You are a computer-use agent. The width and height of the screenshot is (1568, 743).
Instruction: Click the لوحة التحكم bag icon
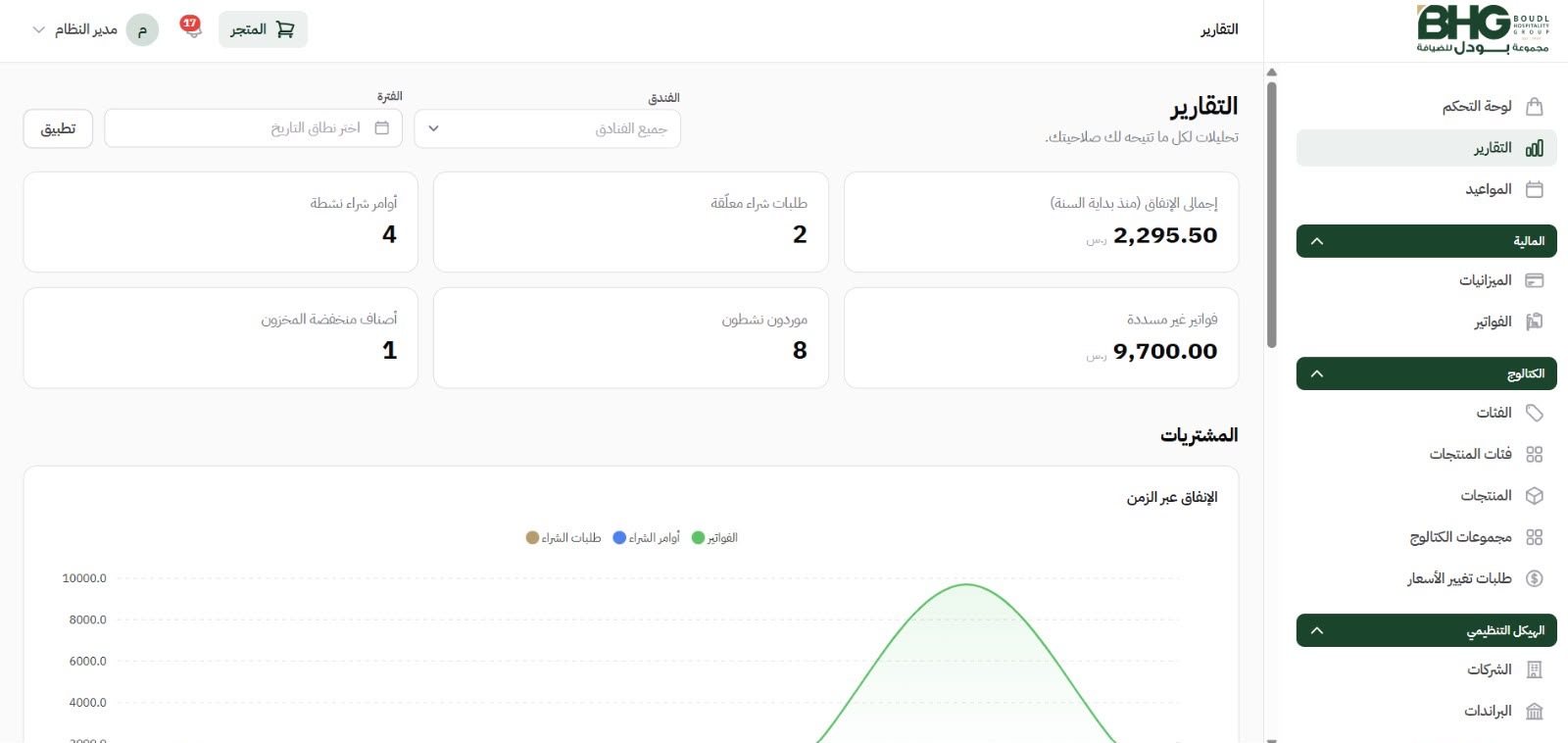[x=1535, y=106]
